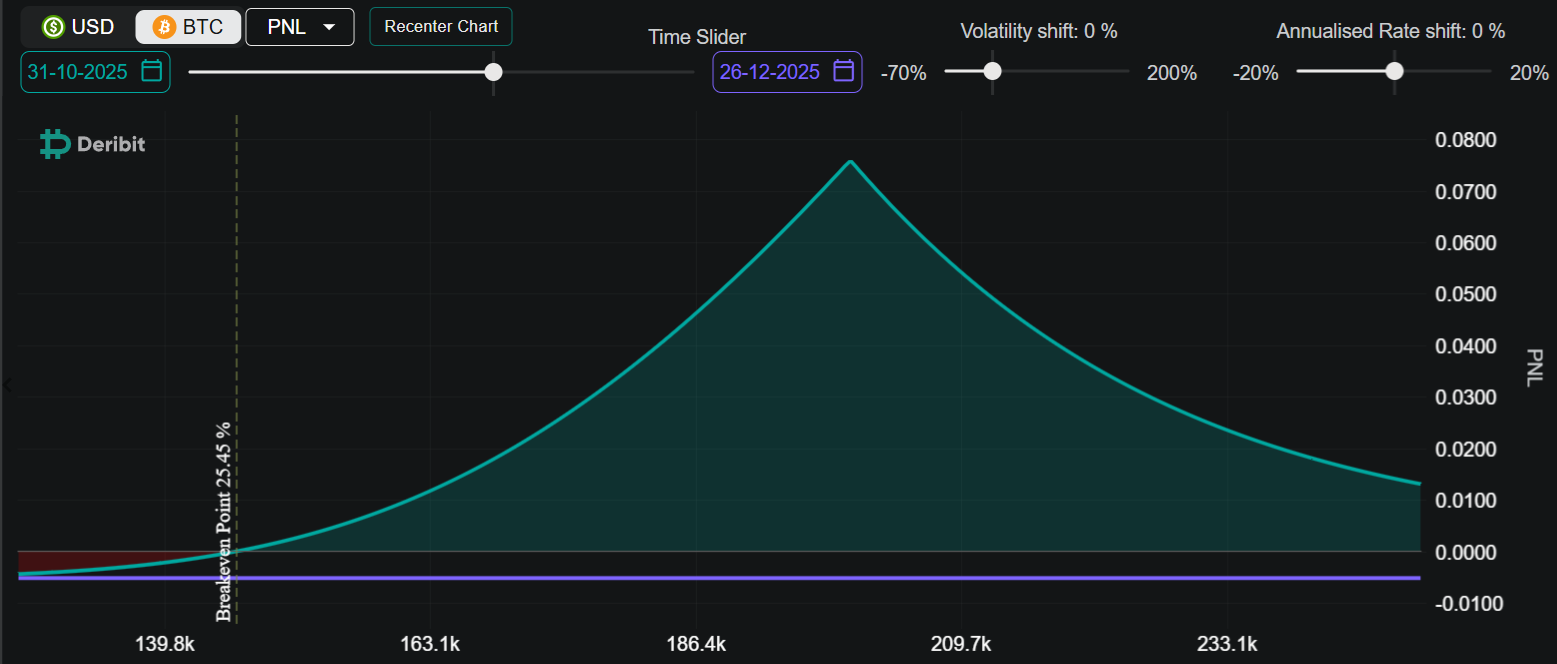Click the 186.4k price axis label
Image resolution: width=1557 pixels, height=664 pixels.
click(x=696, y=642)
